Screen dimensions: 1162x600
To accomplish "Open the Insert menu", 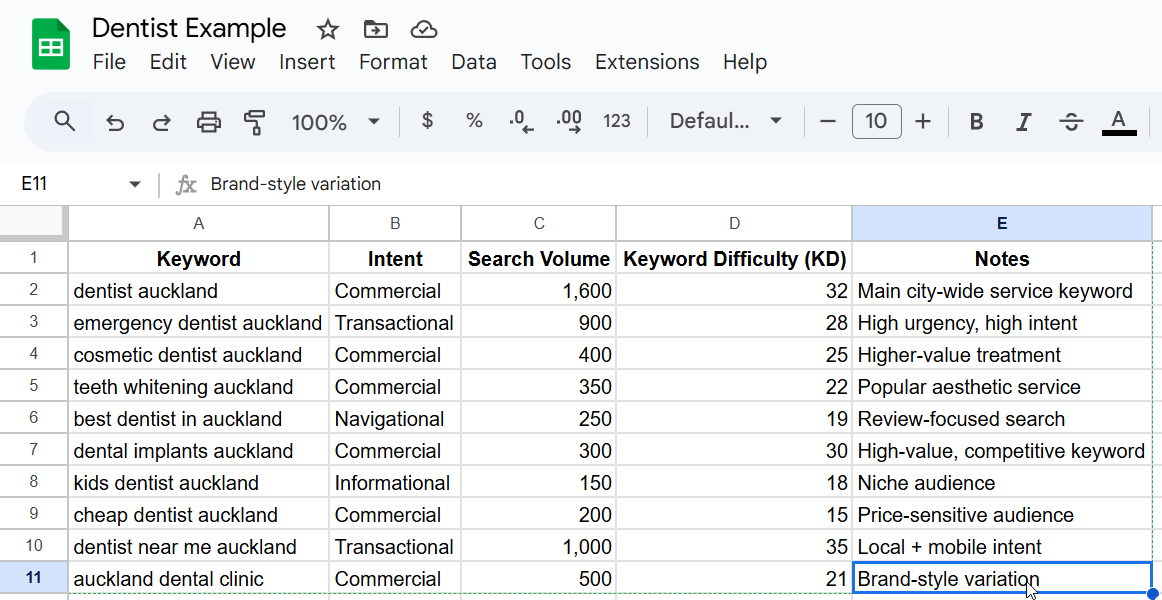I will [307, 62].
